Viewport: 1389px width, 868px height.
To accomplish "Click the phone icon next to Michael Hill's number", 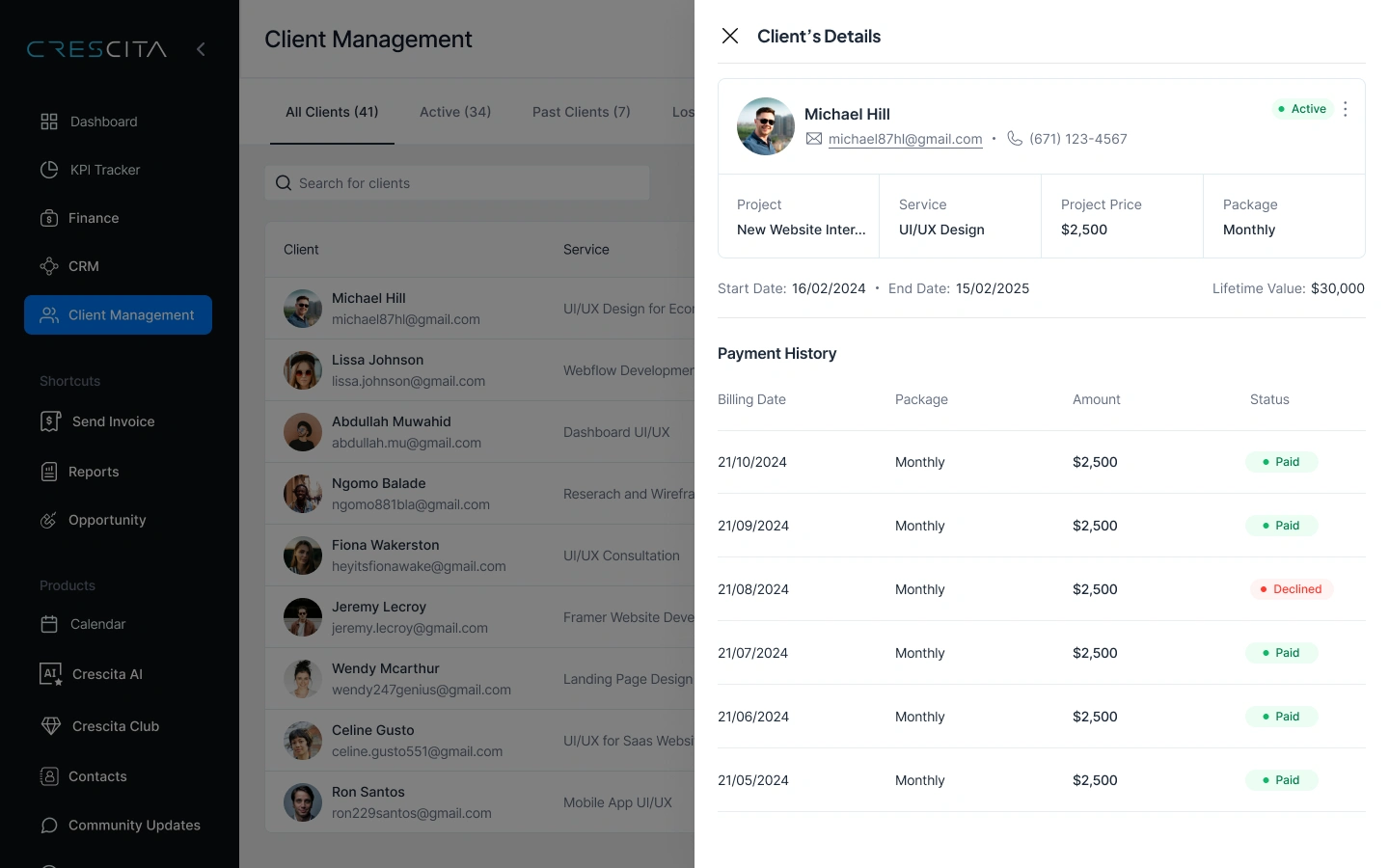I will 1015,138.
